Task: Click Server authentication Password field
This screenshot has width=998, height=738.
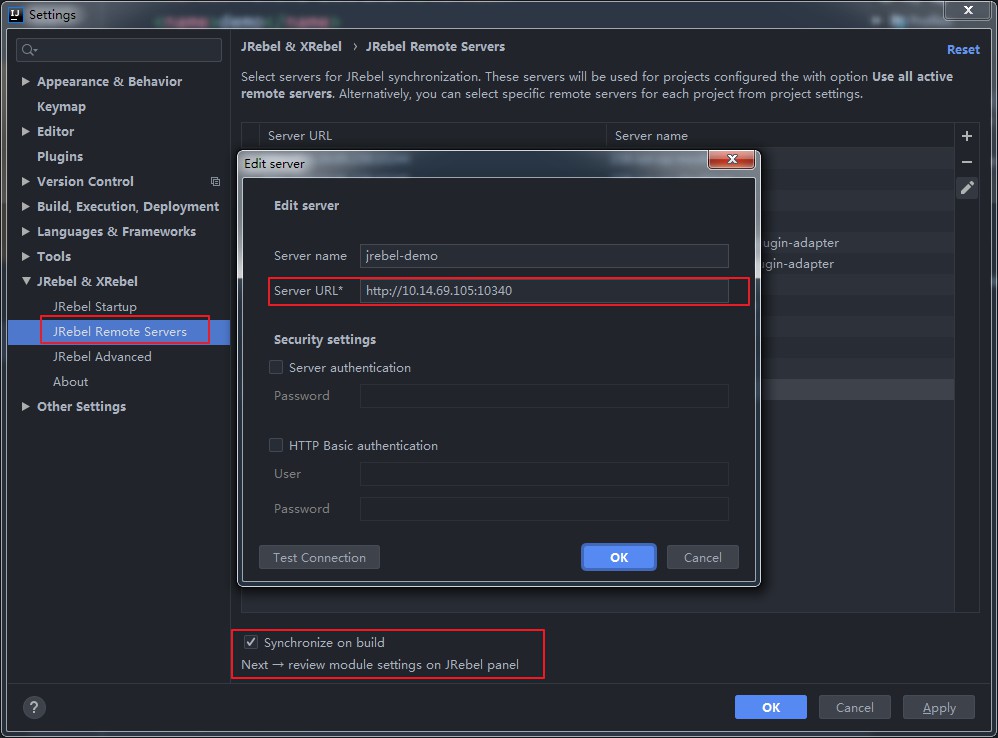Action: click(544, 396)
